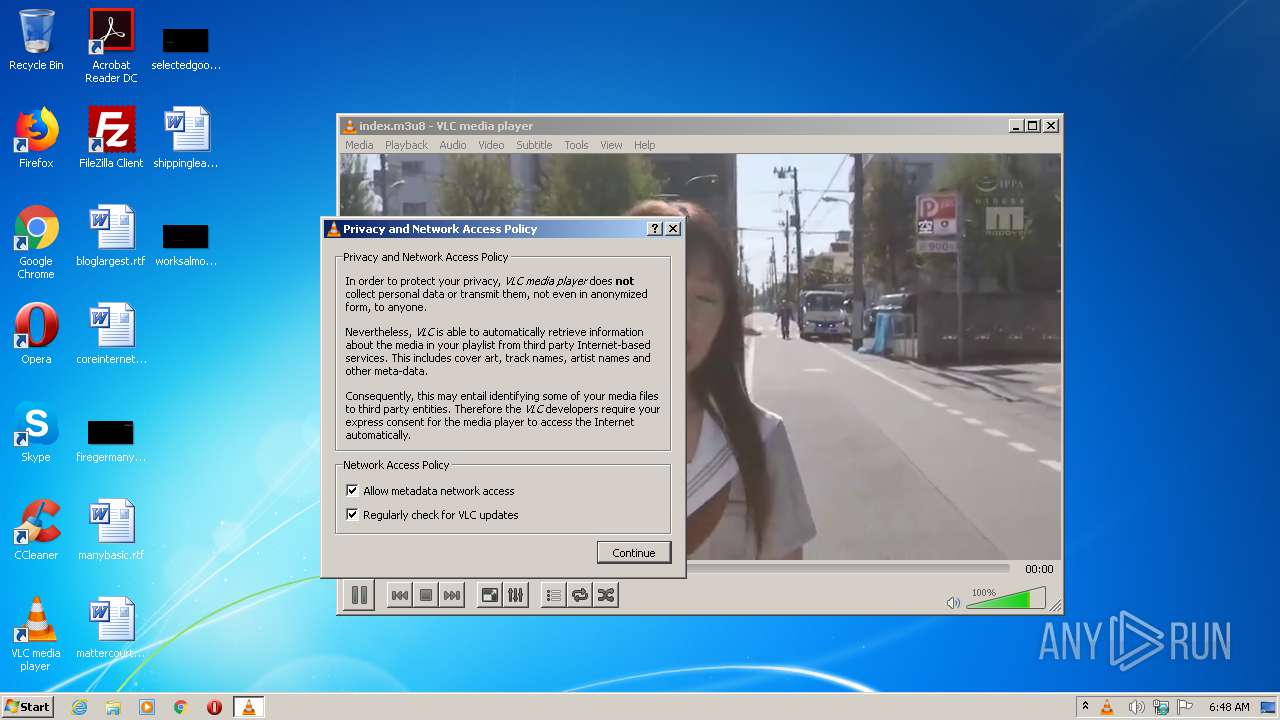
Task: Click the network tray icon
Action: pyautogui.click(x=1161, y=707)
